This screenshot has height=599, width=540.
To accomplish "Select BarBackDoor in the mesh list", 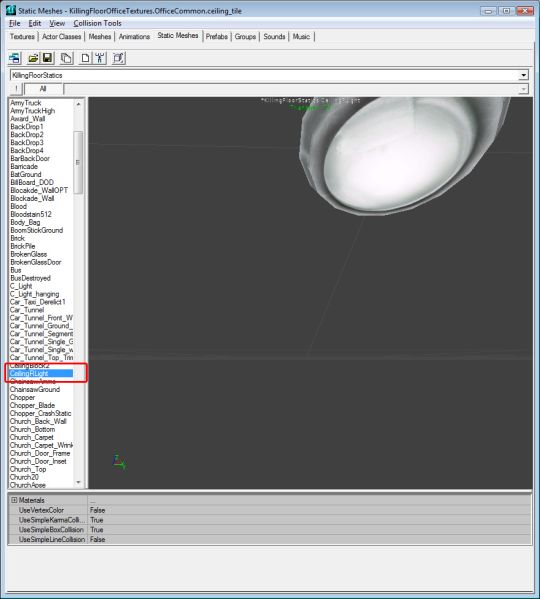I will coord(30,159).
